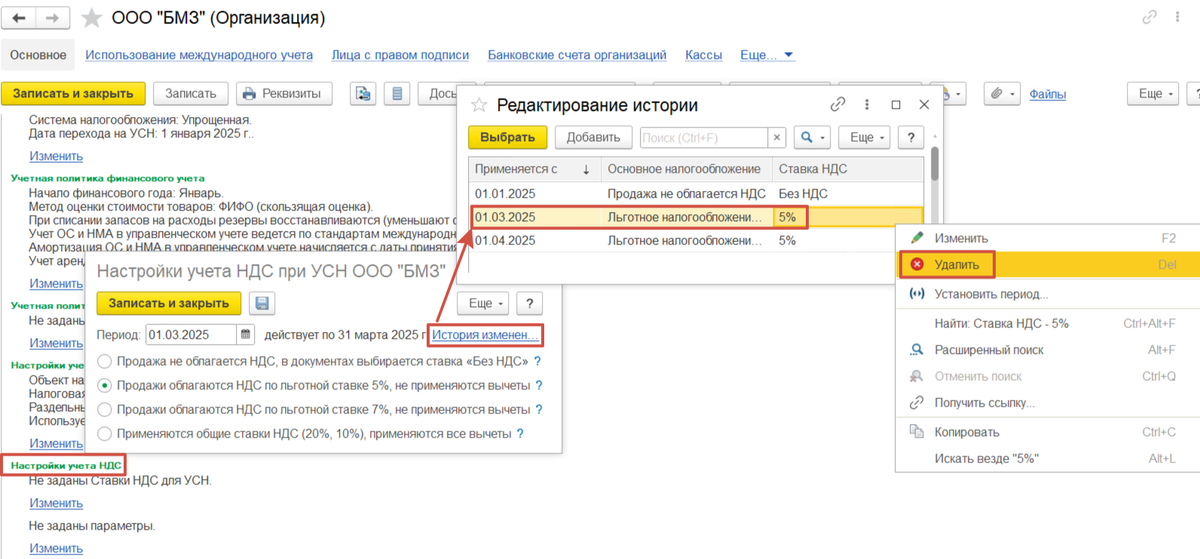This screenshot has width=1200, height=559.
Task: Select radio общие ставки НДС (20%, 10%)
Action: (105, 434)
